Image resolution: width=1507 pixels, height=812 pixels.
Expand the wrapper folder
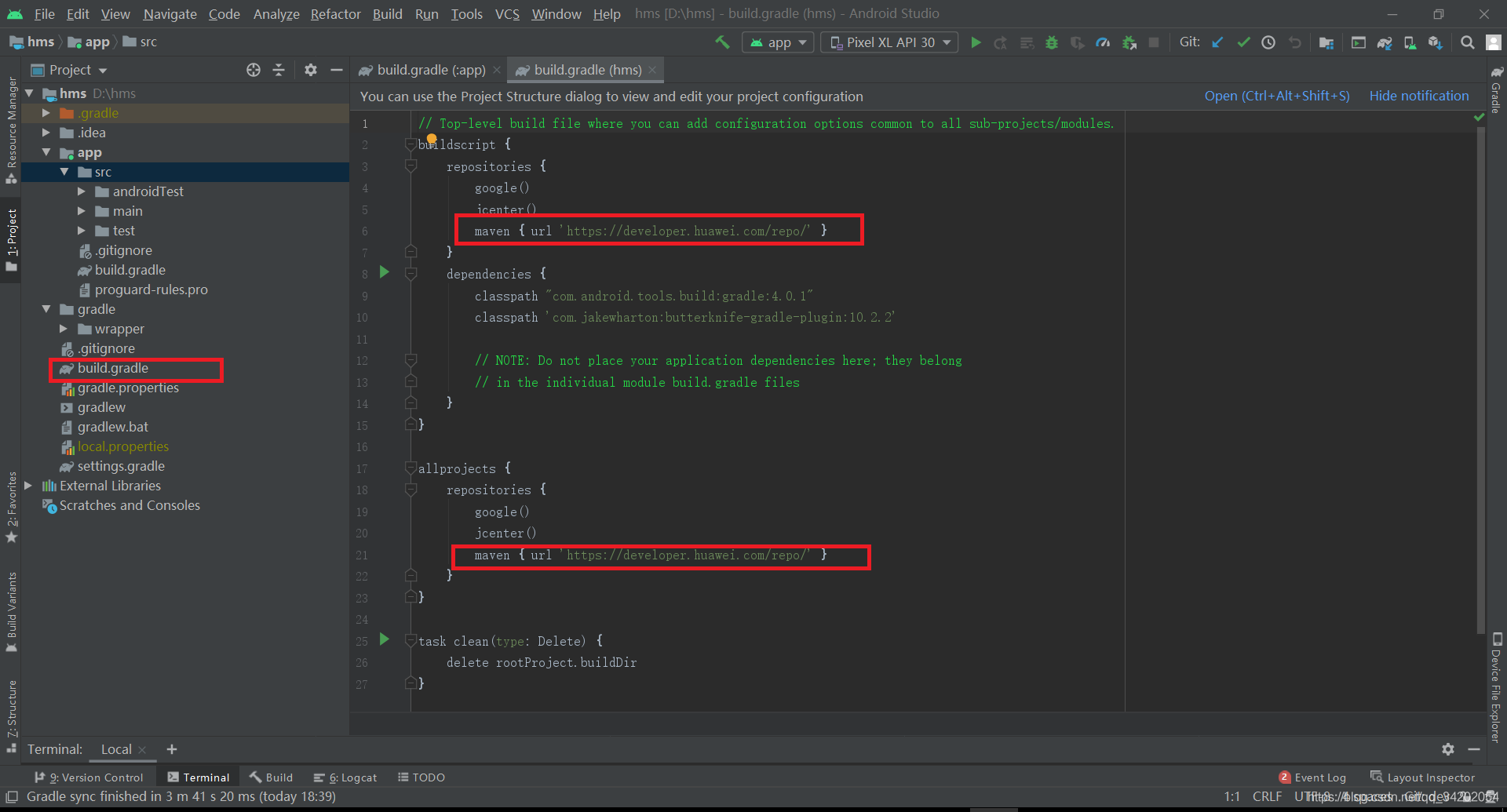click(64, 329)
